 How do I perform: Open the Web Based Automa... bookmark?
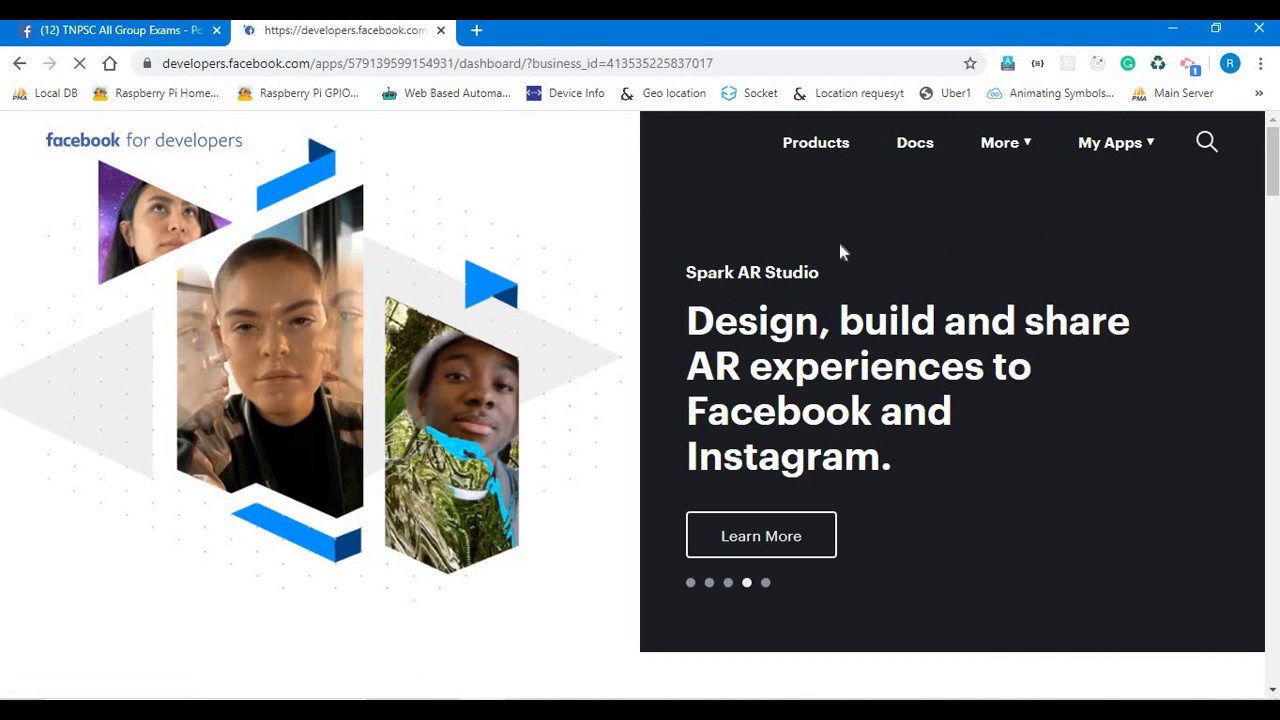click(x=446, y=93)
